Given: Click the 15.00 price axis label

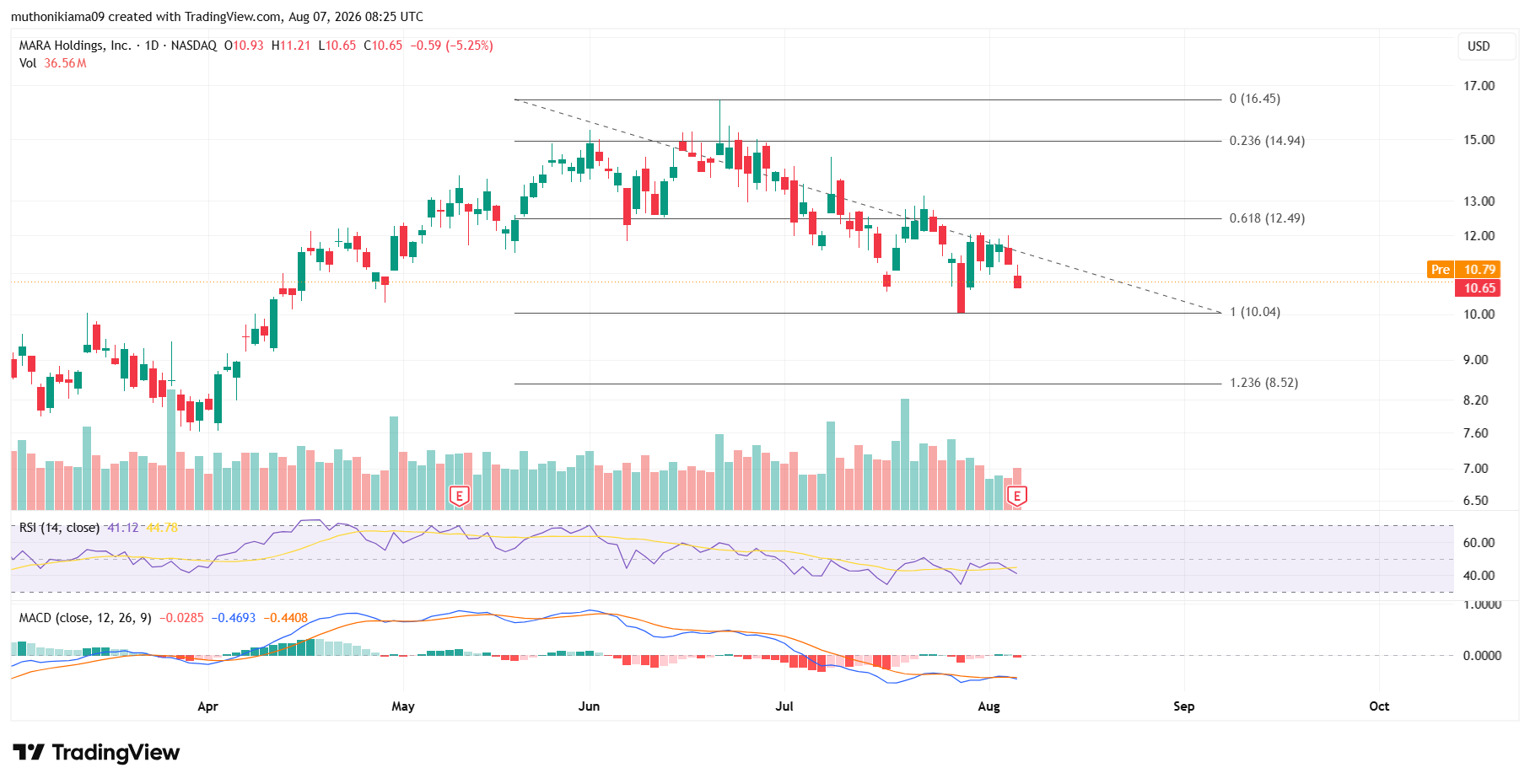Looking at the screenshot, I should (1479, 140).
